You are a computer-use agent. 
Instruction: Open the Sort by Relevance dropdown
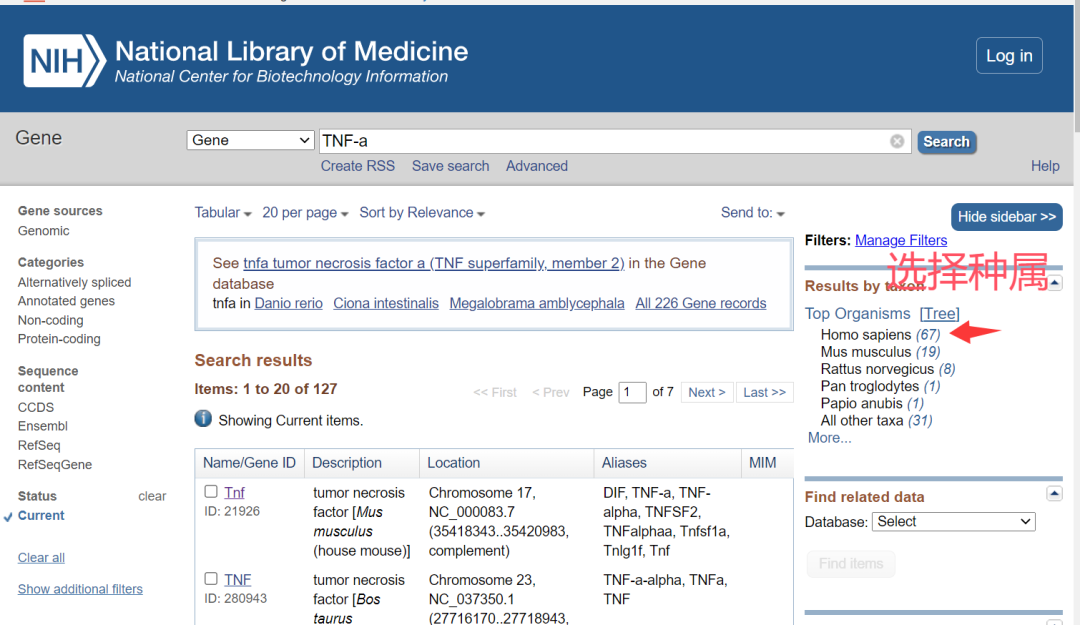tap(421, 213)
